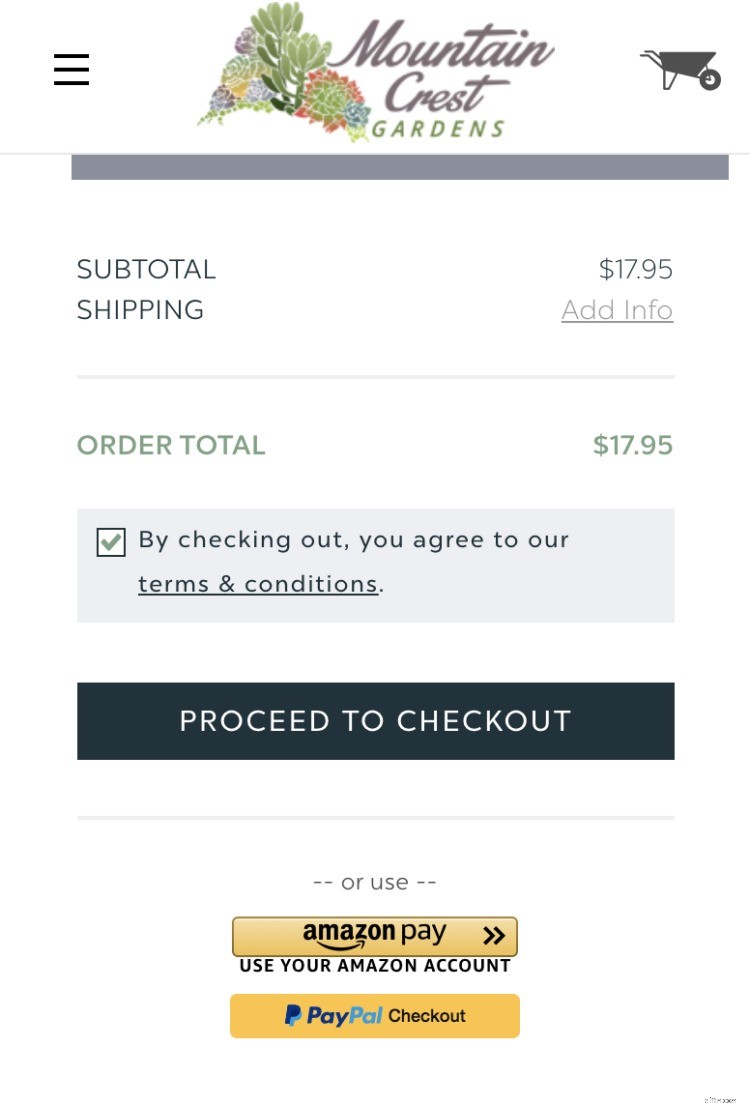Open the terms & conditions page
The width and height of the screenshot is (750, 1106).
click(258, 583)
